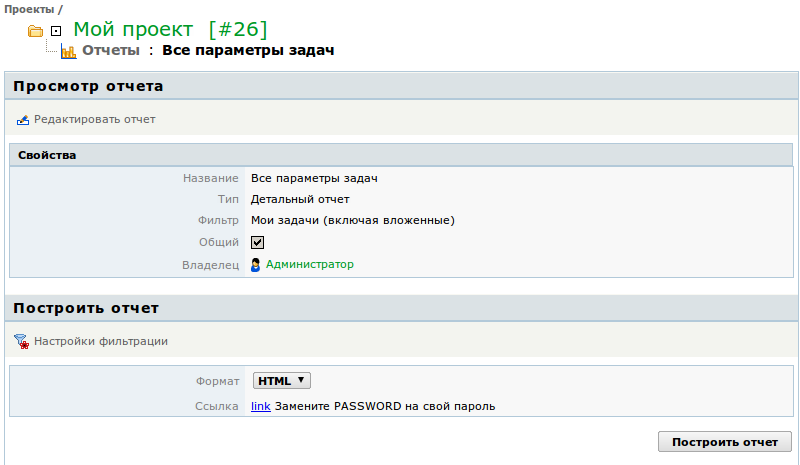Click the bold Все параметры задач page title
Viewport: 800px width, 465px height.
[248, 50]
